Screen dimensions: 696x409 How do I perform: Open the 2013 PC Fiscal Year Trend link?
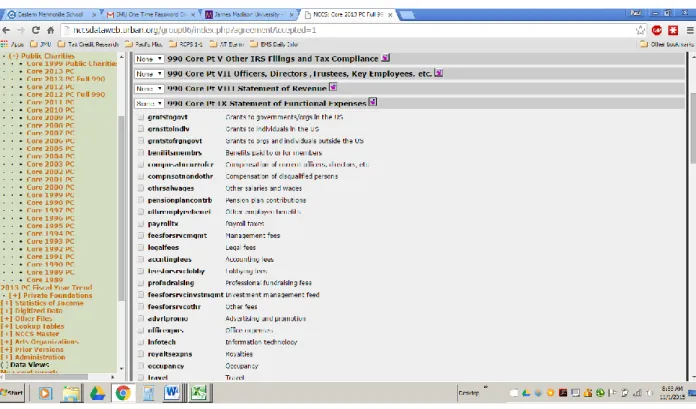click(46, 288)
